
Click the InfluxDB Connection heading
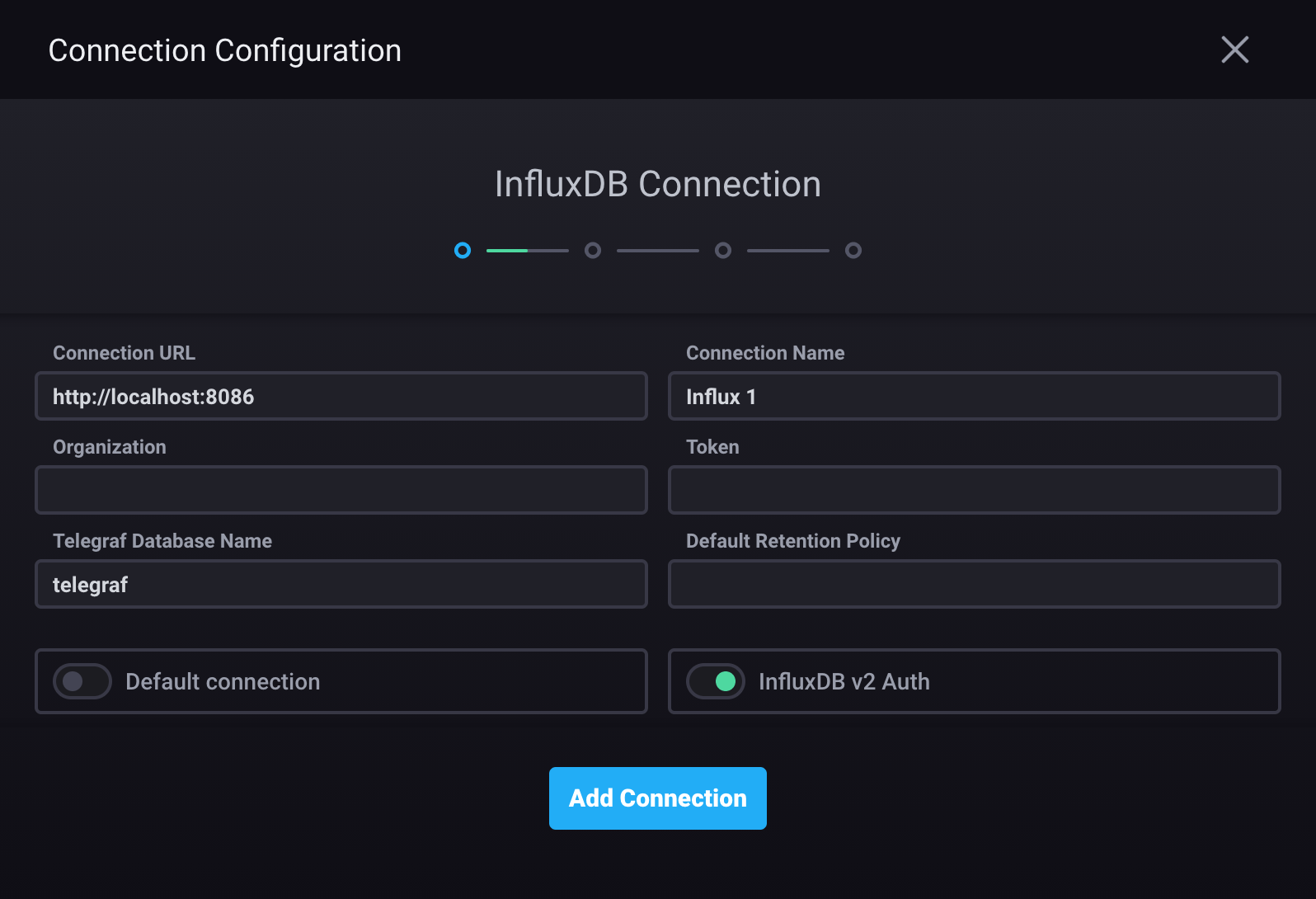(657, 184)
